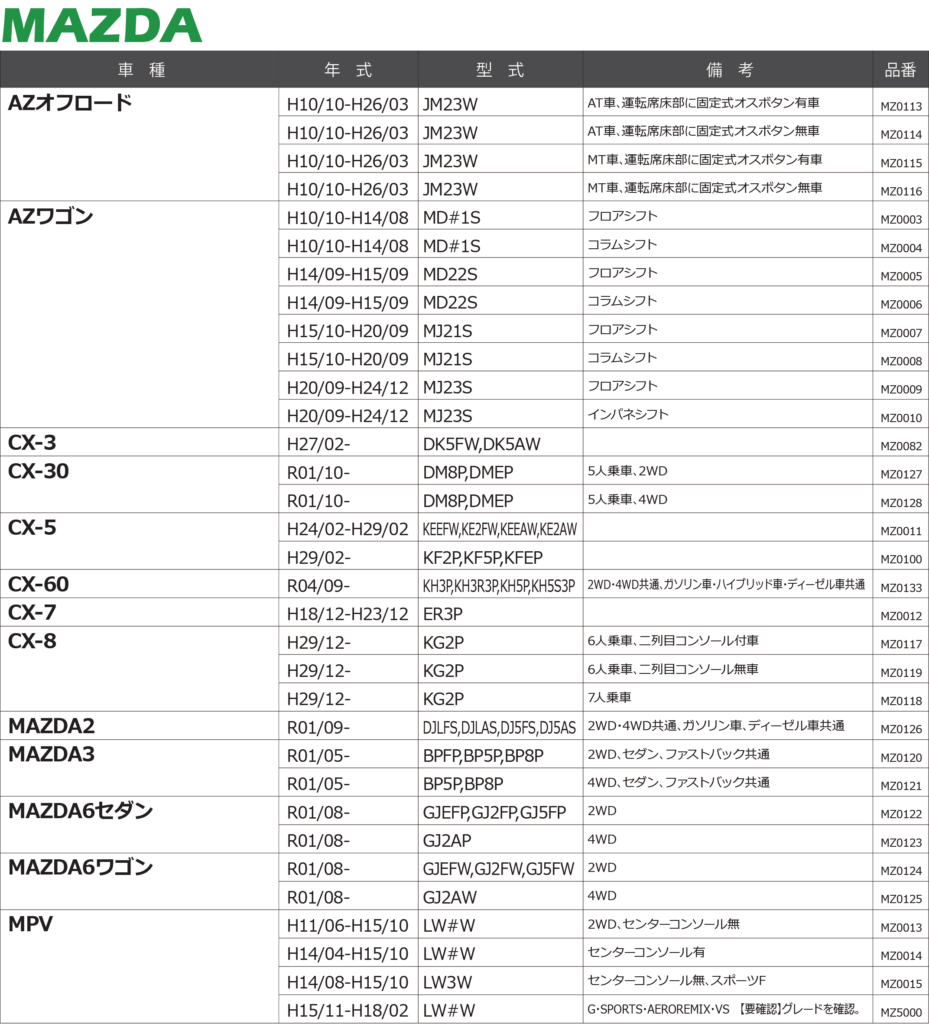Viewport: 929px width, 1024px height.
Task: Click the 品番 column header
Action: (900, 70)
